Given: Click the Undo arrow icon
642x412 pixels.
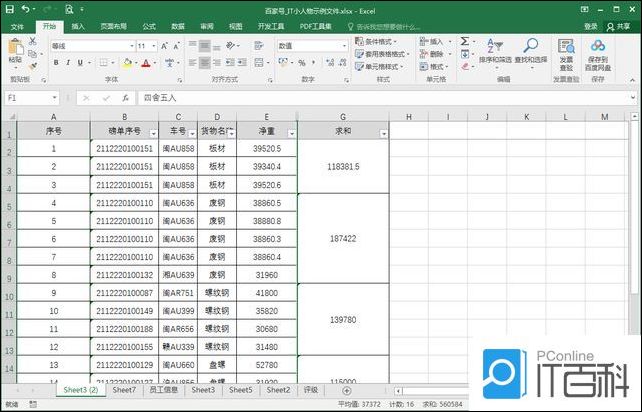Looking at the screenshot, I should click(26, 9).
